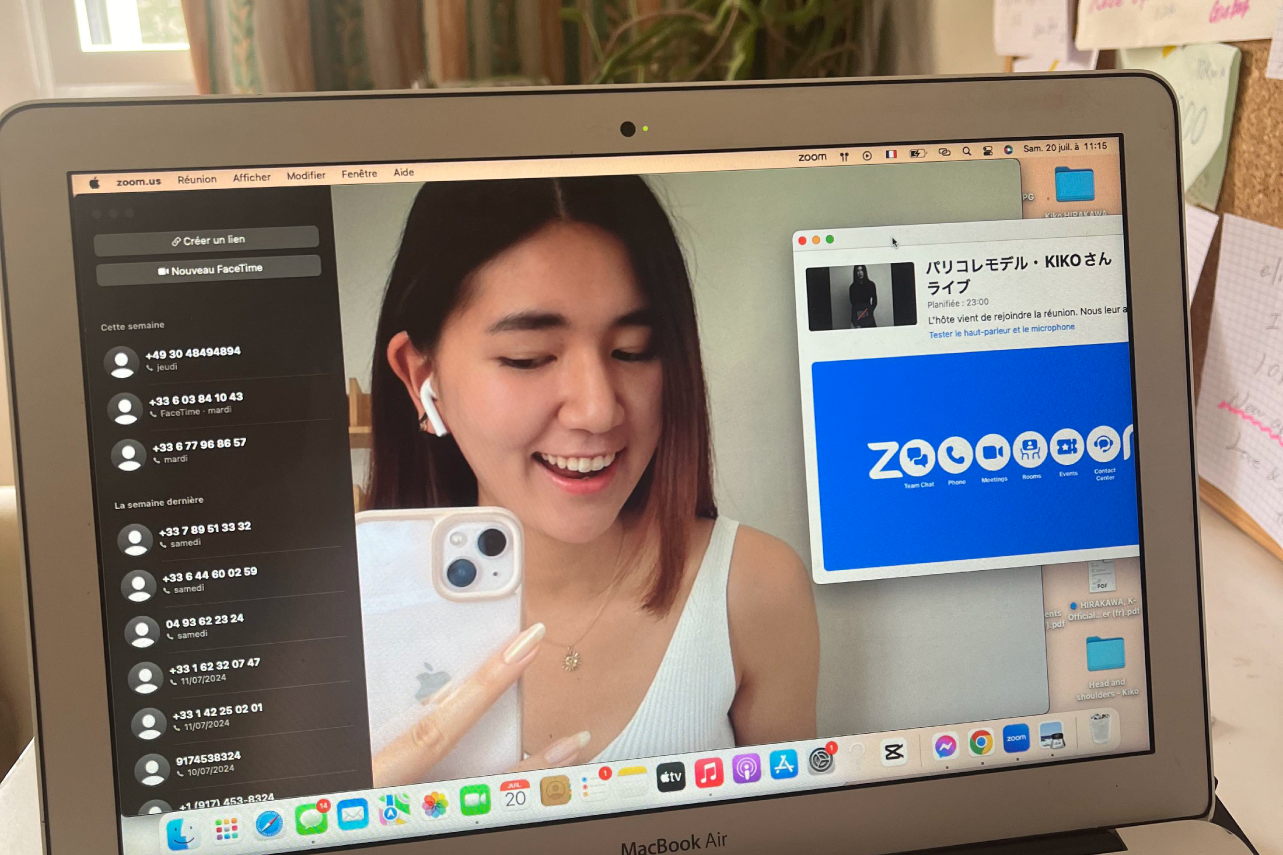The height and width of the screenshot is (855, 1283).
Task: Launch Google Chrome from the Dock
Action: click(x=981, y=742)
